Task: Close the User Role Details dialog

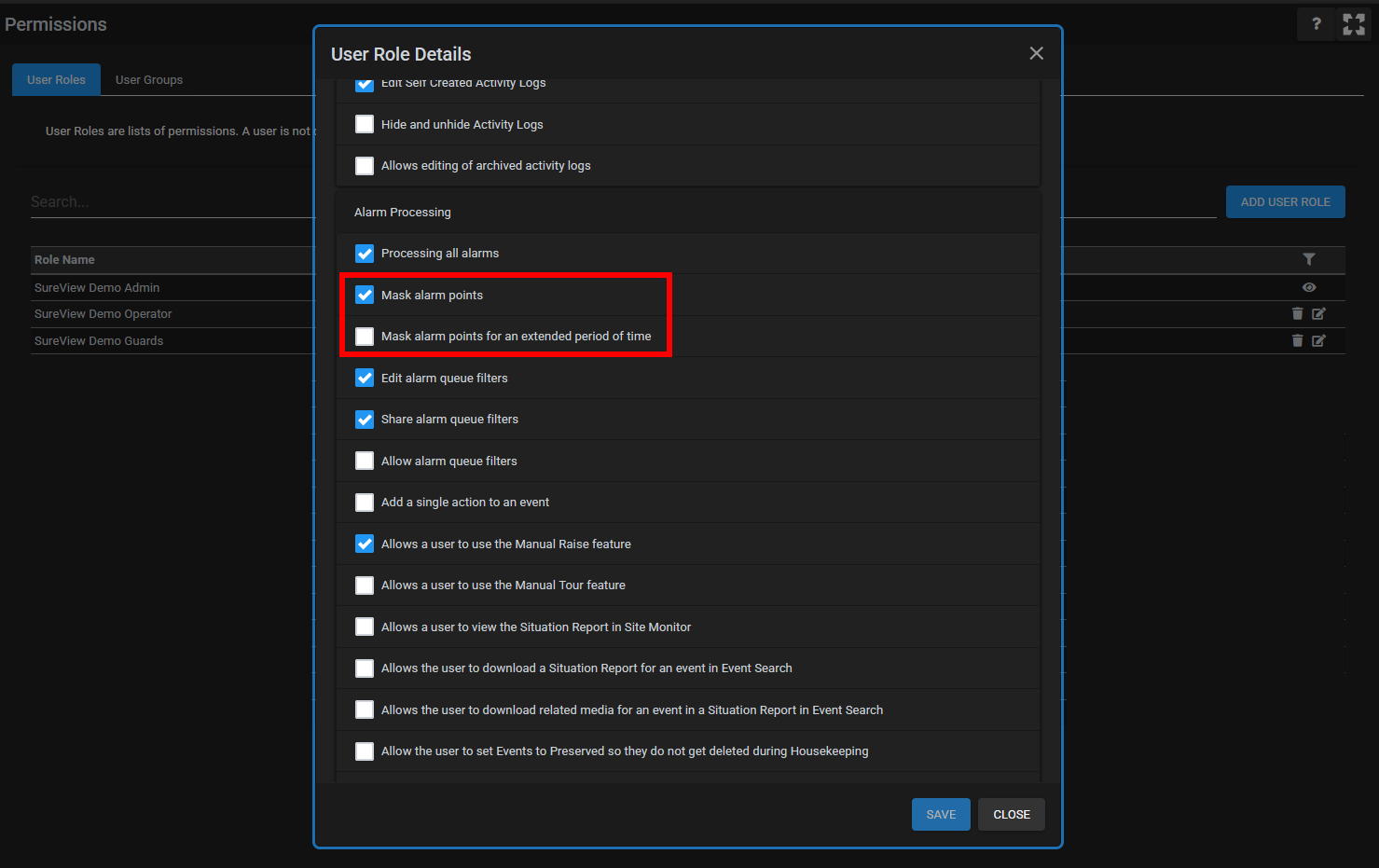Action: [1036, 53]
